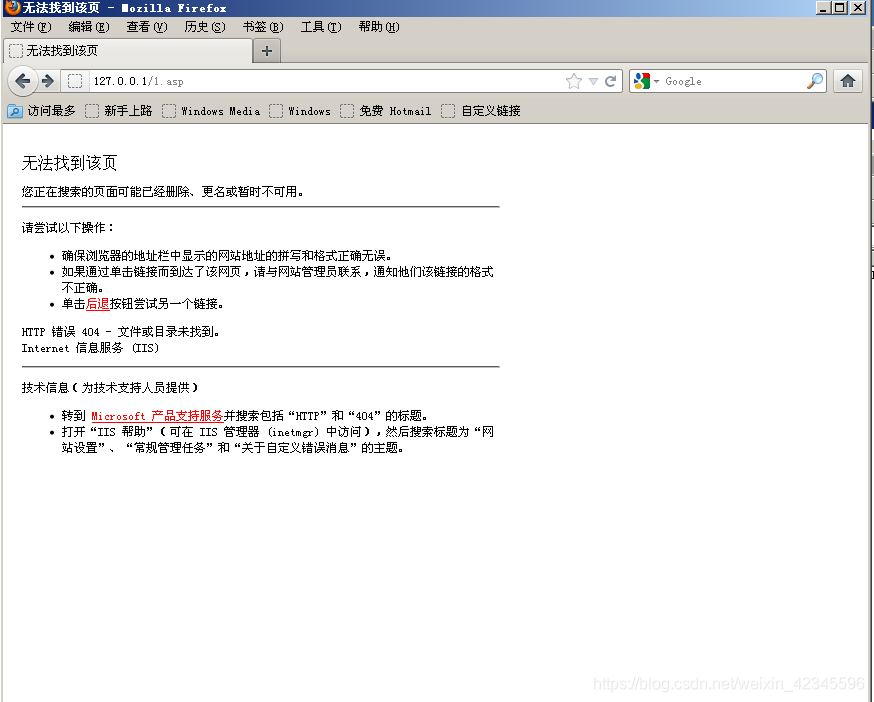The height and width of the screenshot is (702, 874).
Task: Open the 新手上路 bookmark
Action: pos(119,111)
